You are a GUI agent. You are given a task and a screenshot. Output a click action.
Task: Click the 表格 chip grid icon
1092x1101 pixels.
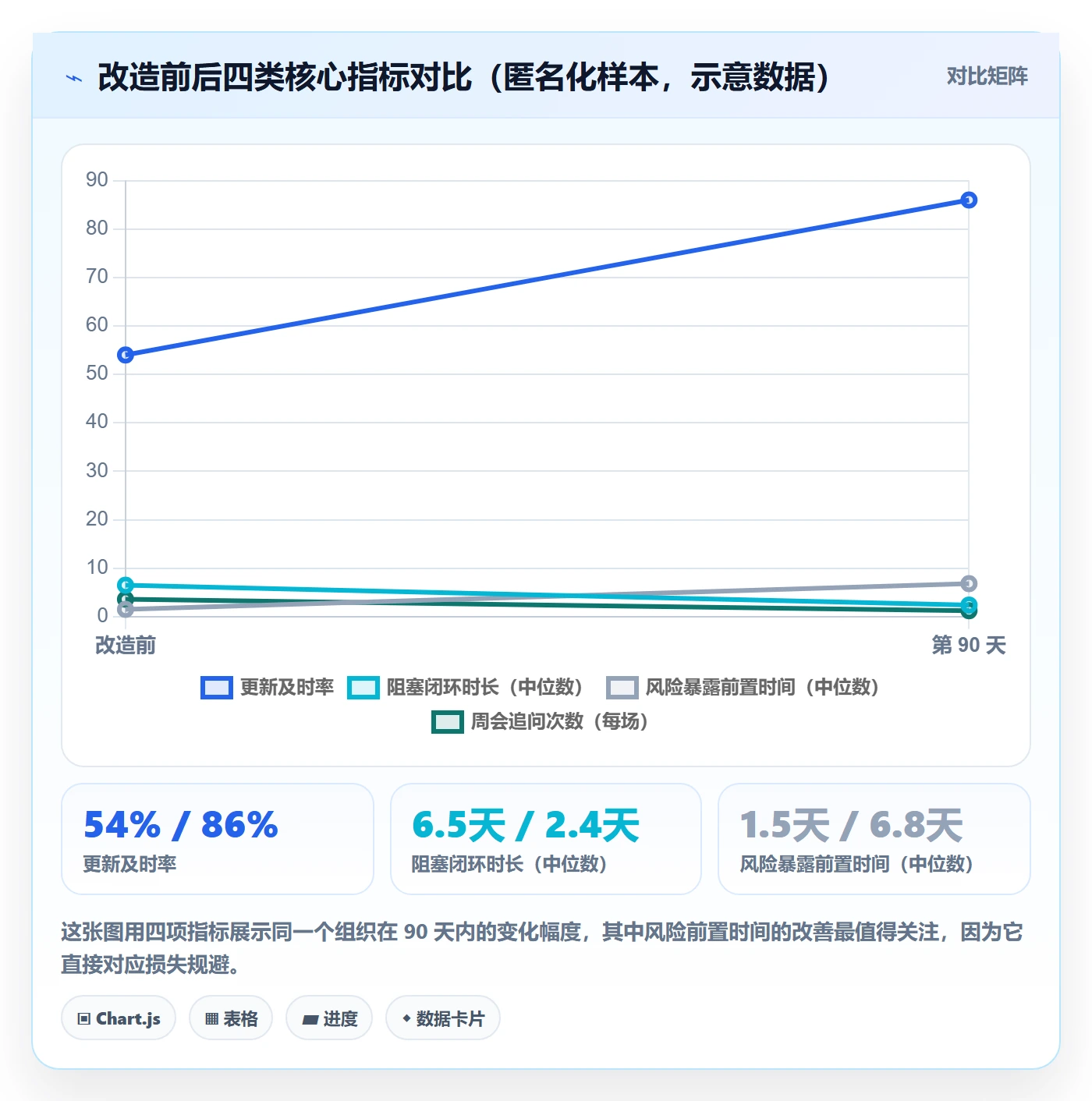[x=211, y=1019]
